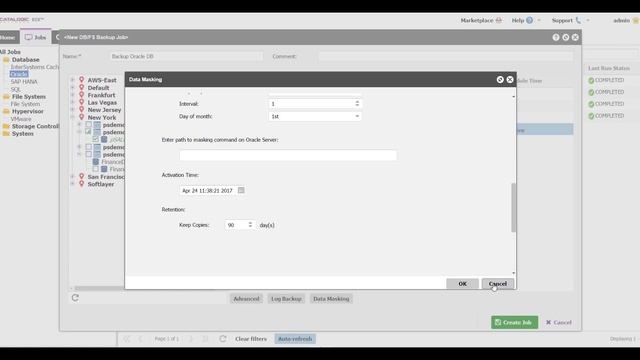Click the Default location pin icon
Viewport: 640px width, 360px height.
click(82, 87)
